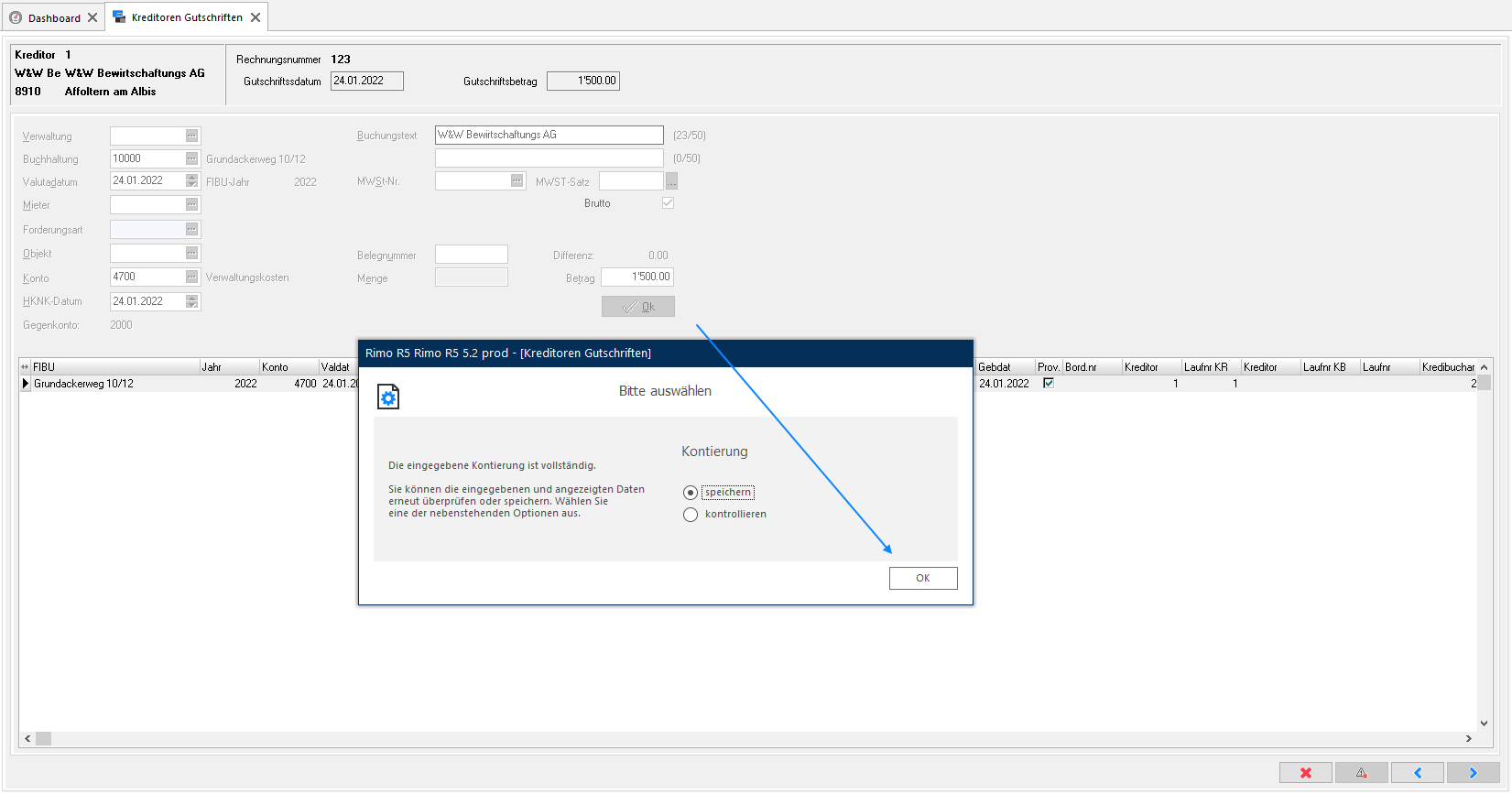Open MWST-Satz ellipsis button
This screenshot has height=794, width=1512.
coord(671,181)
